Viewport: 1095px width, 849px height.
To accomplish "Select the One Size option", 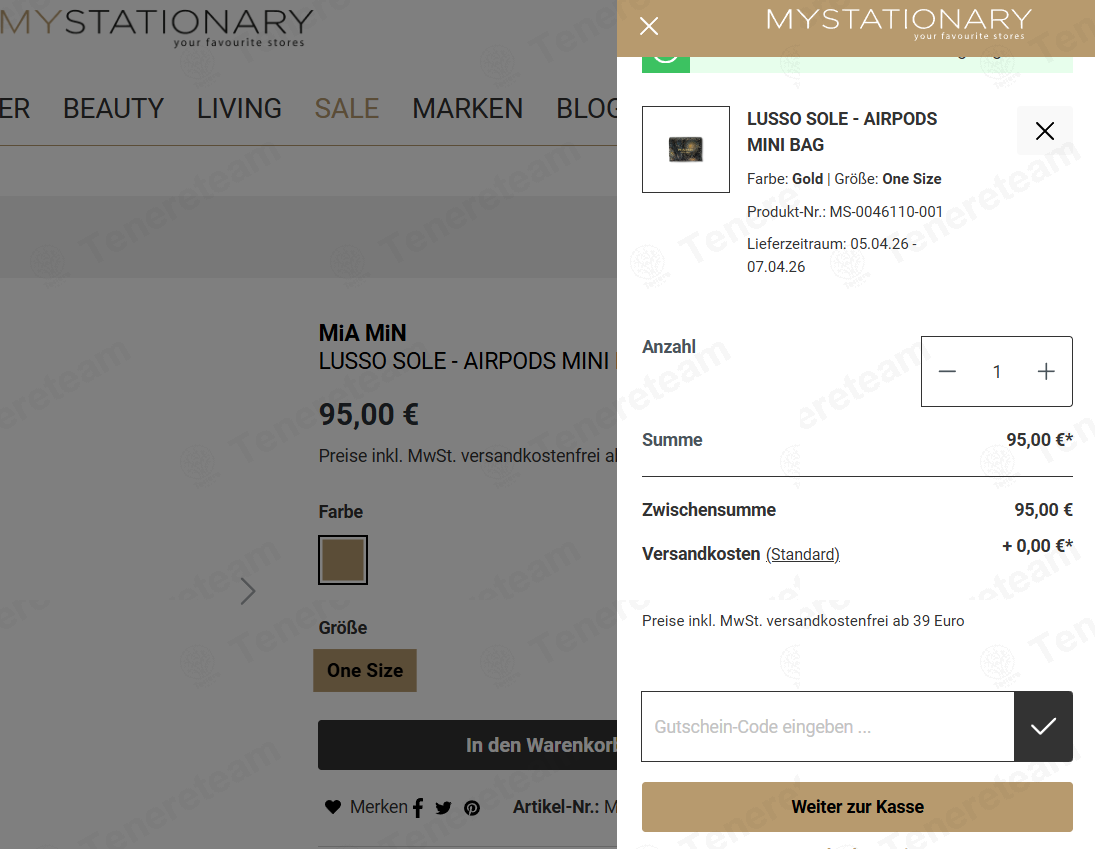I will pyautogui.click(x=365, y=670).
